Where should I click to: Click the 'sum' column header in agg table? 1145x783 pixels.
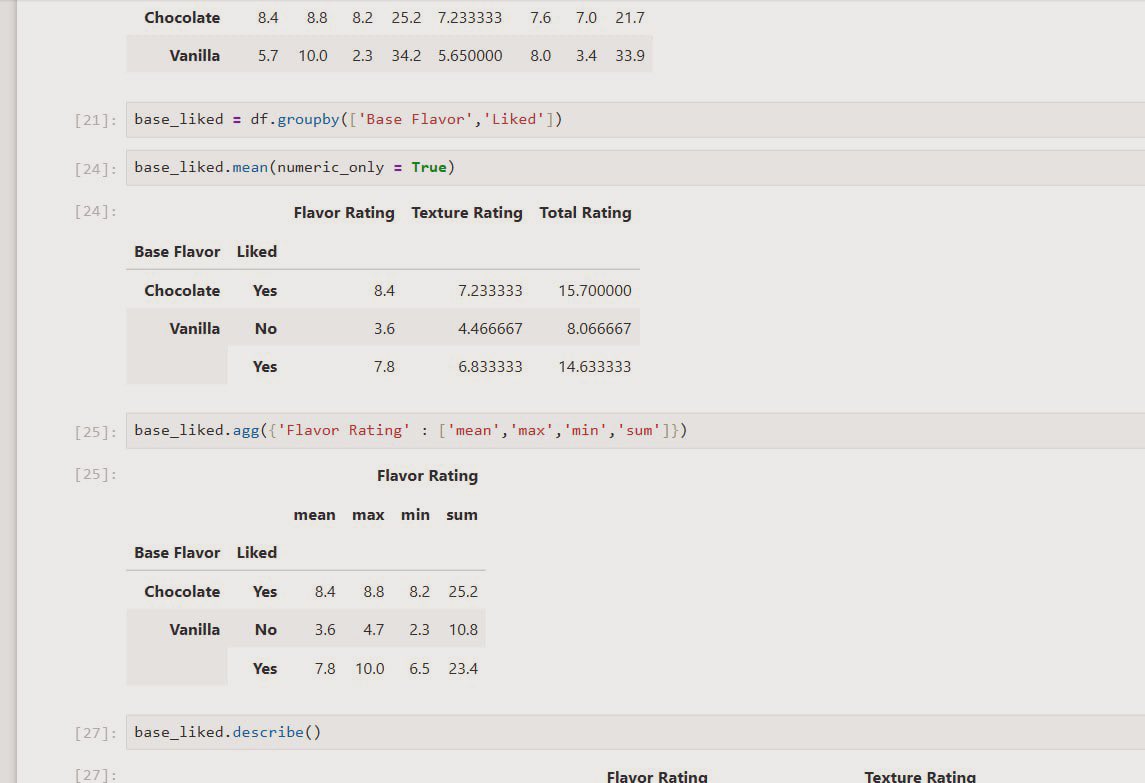point(462,515)
